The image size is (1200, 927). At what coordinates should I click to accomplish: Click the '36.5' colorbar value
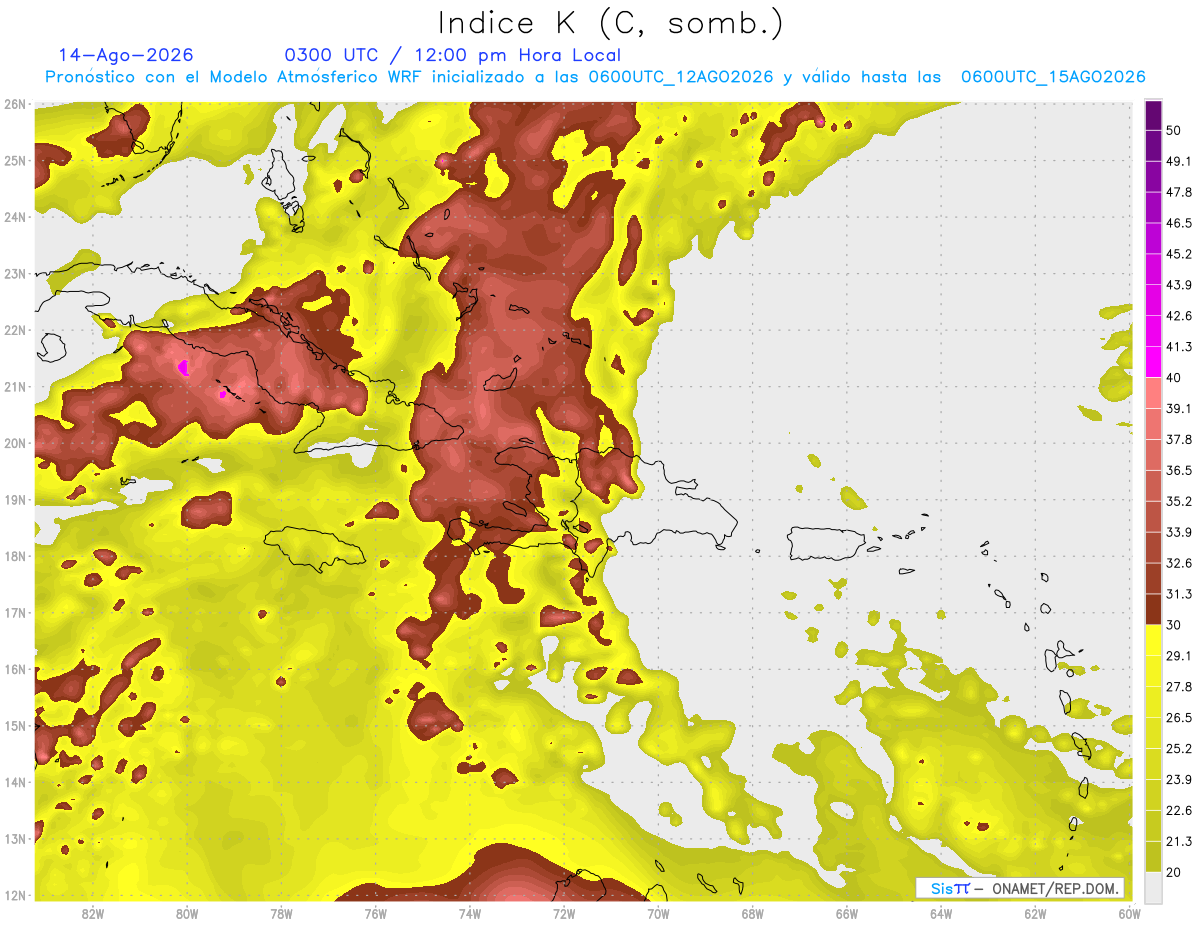(1179, 471)
